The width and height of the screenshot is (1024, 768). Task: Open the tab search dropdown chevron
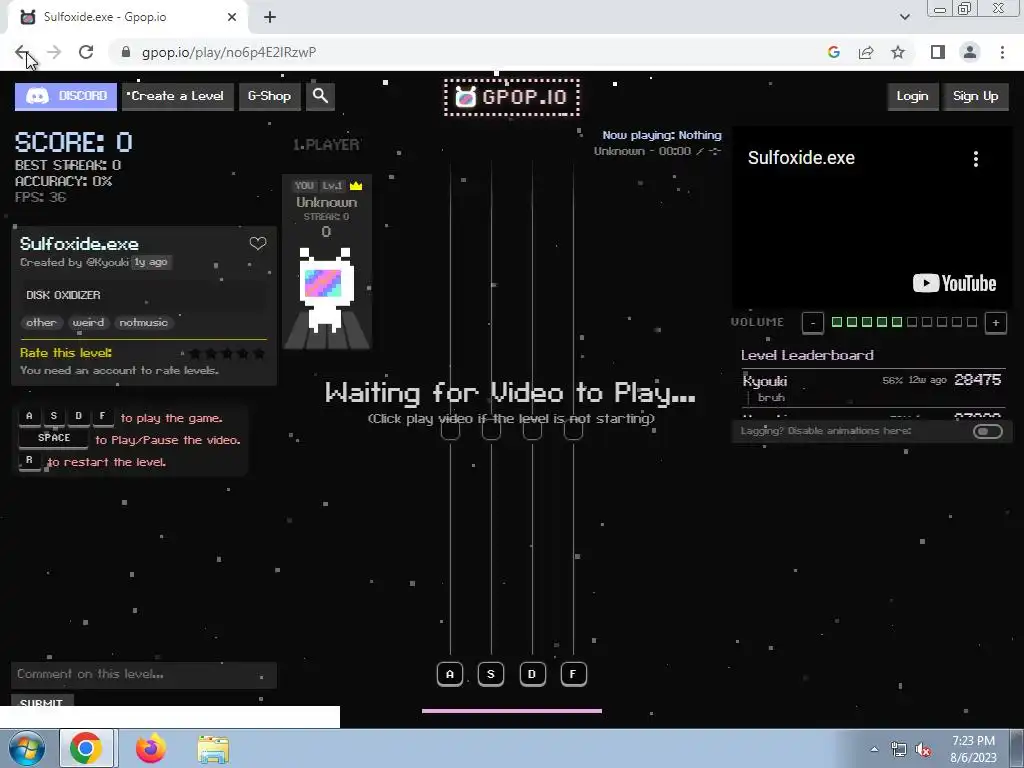904,17
